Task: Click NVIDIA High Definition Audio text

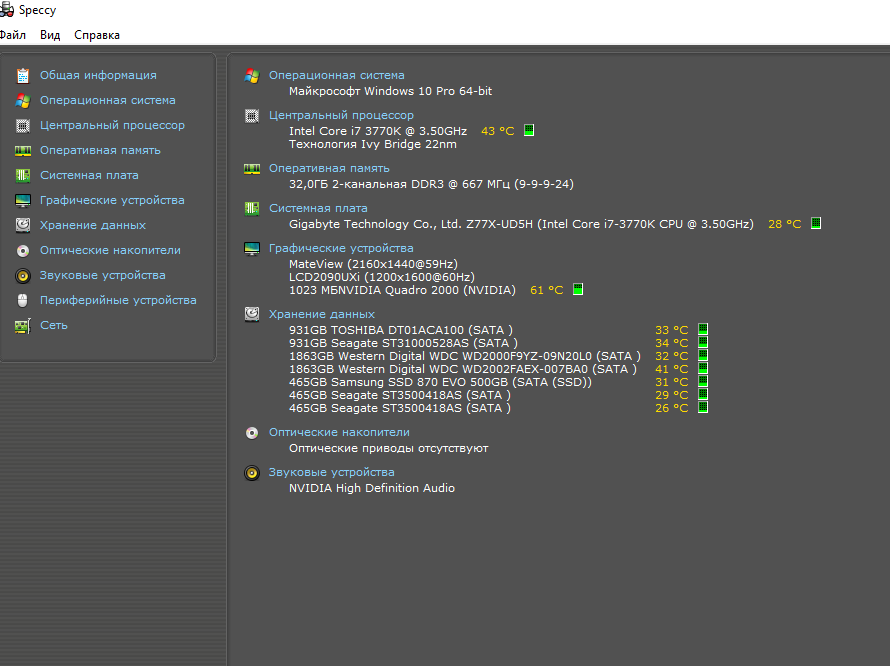Action: coord(372,488)
